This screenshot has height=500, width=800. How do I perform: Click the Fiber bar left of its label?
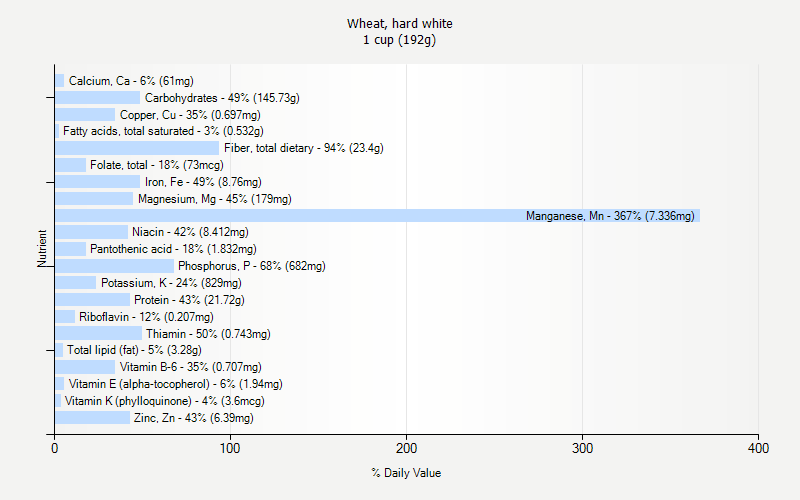[137, 148]
